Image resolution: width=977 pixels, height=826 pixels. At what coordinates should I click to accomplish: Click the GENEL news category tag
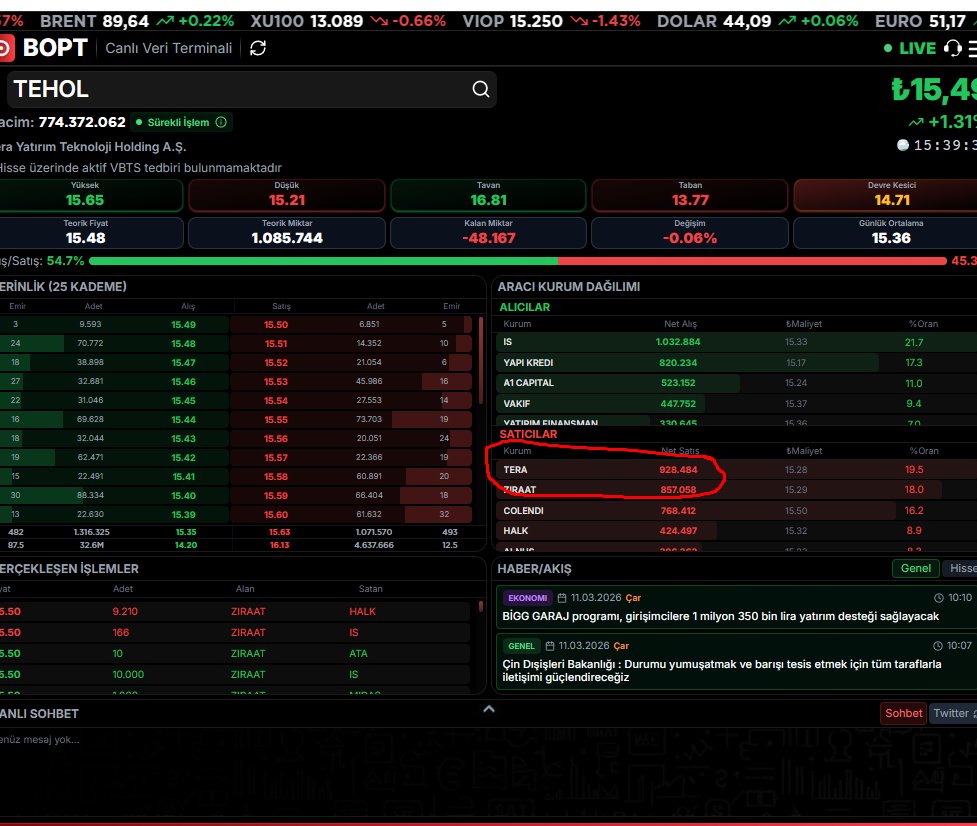coord(521,646)
